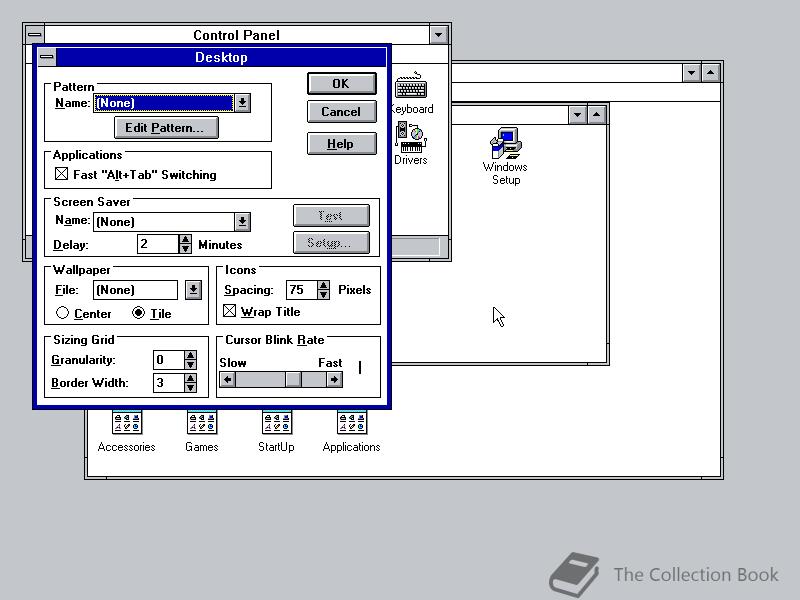Open the StartUp program group
Viewport: 800px width, 600px height.
tap(276, 423)
